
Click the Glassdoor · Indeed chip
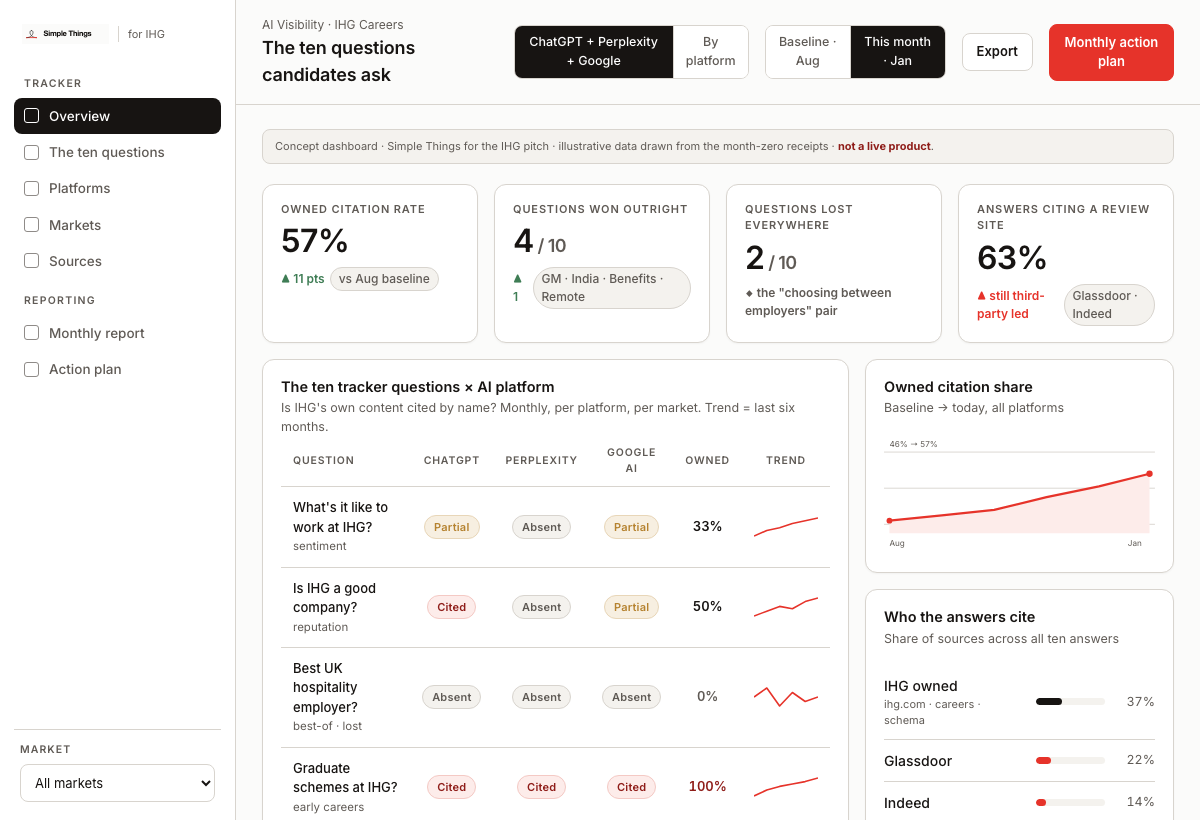coord(1109,305)
